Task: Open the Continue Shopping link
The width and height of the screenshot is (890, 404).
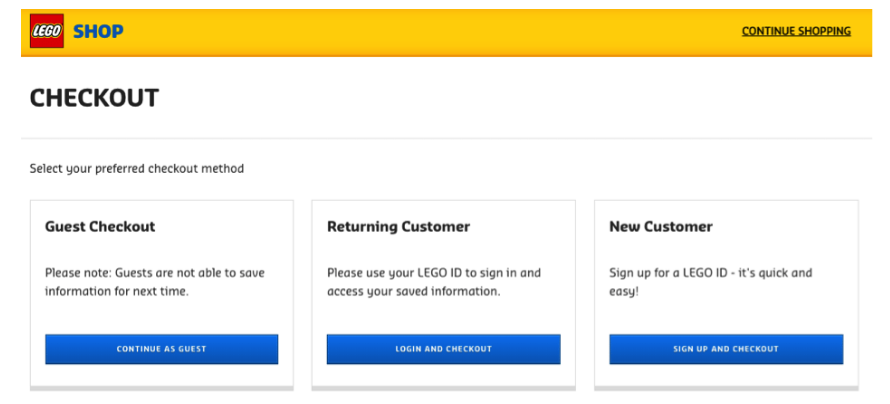Action: pos(796,31)
